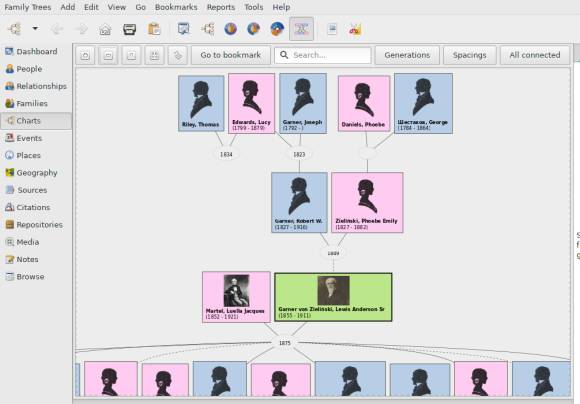Click the Martel, Luella Jacques portrait thumbnail
This screenshot has width=580, height=404.
(236, 291)
